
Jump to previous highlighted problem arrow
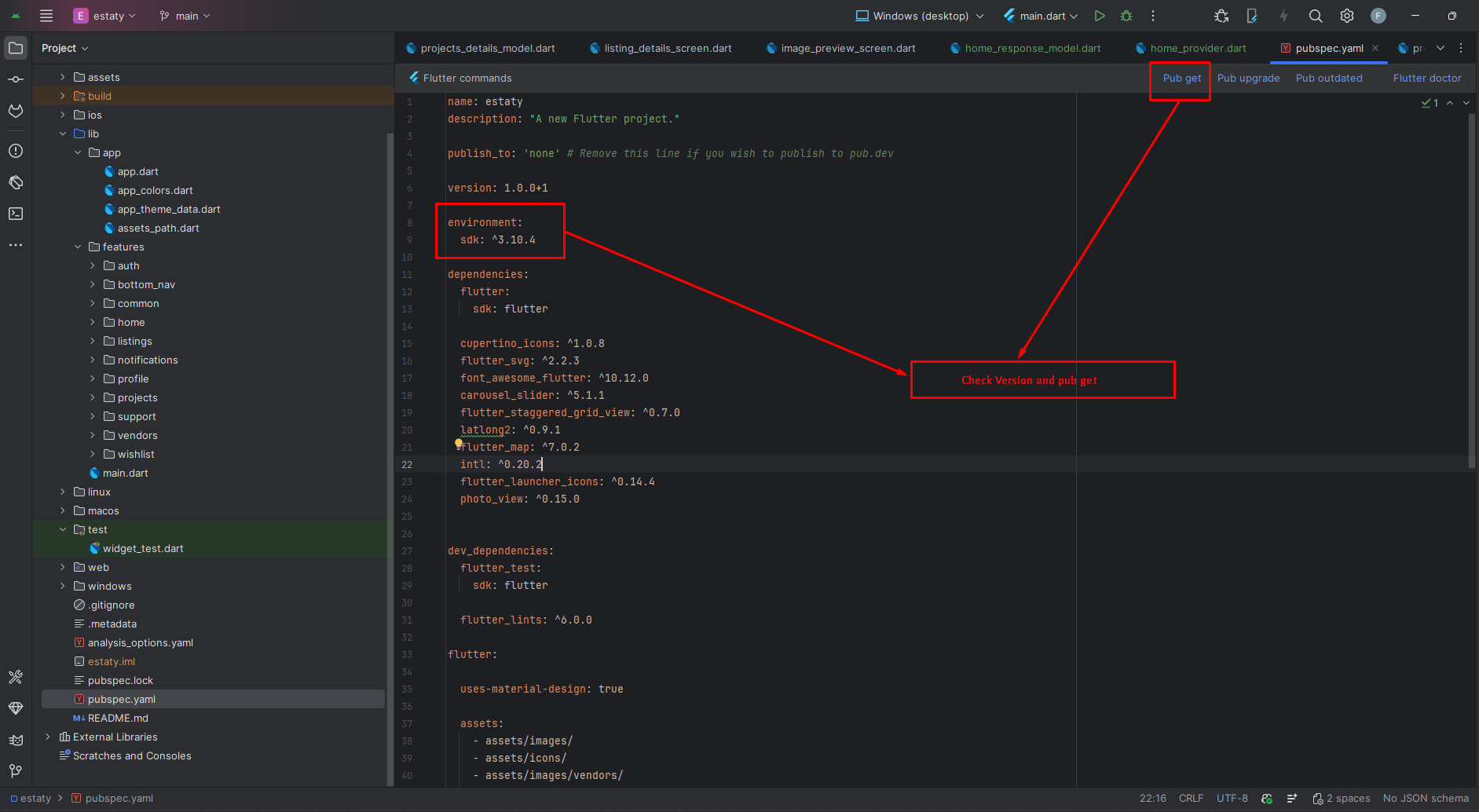[1450, 103]
